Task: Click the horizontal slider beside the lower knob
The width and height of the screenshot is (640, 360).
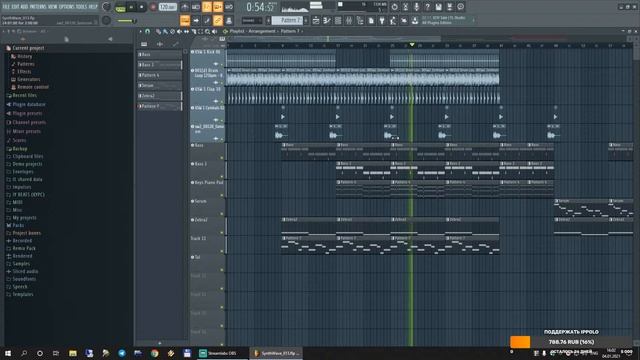Action: 127,21
